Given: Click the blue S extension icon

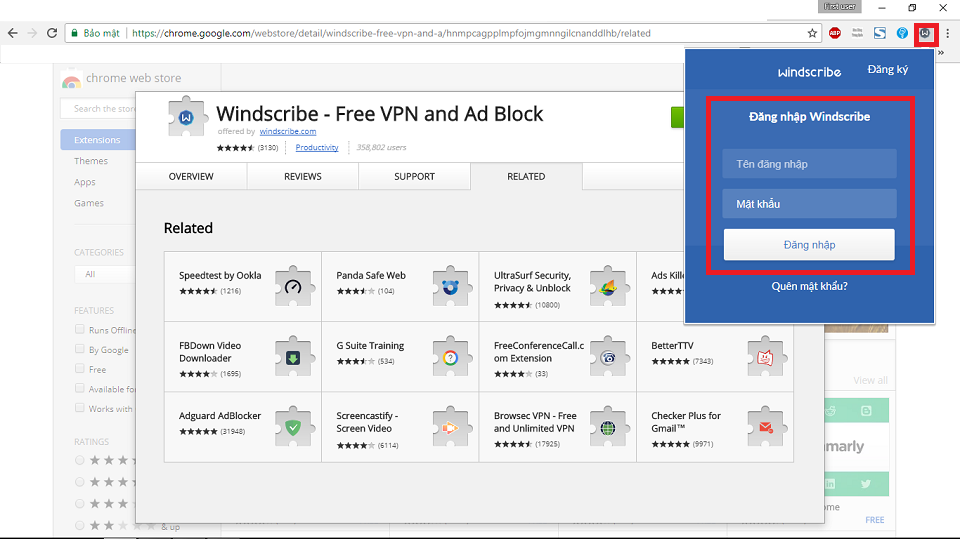Looking at the screenshot, I should tap(880, 33).
